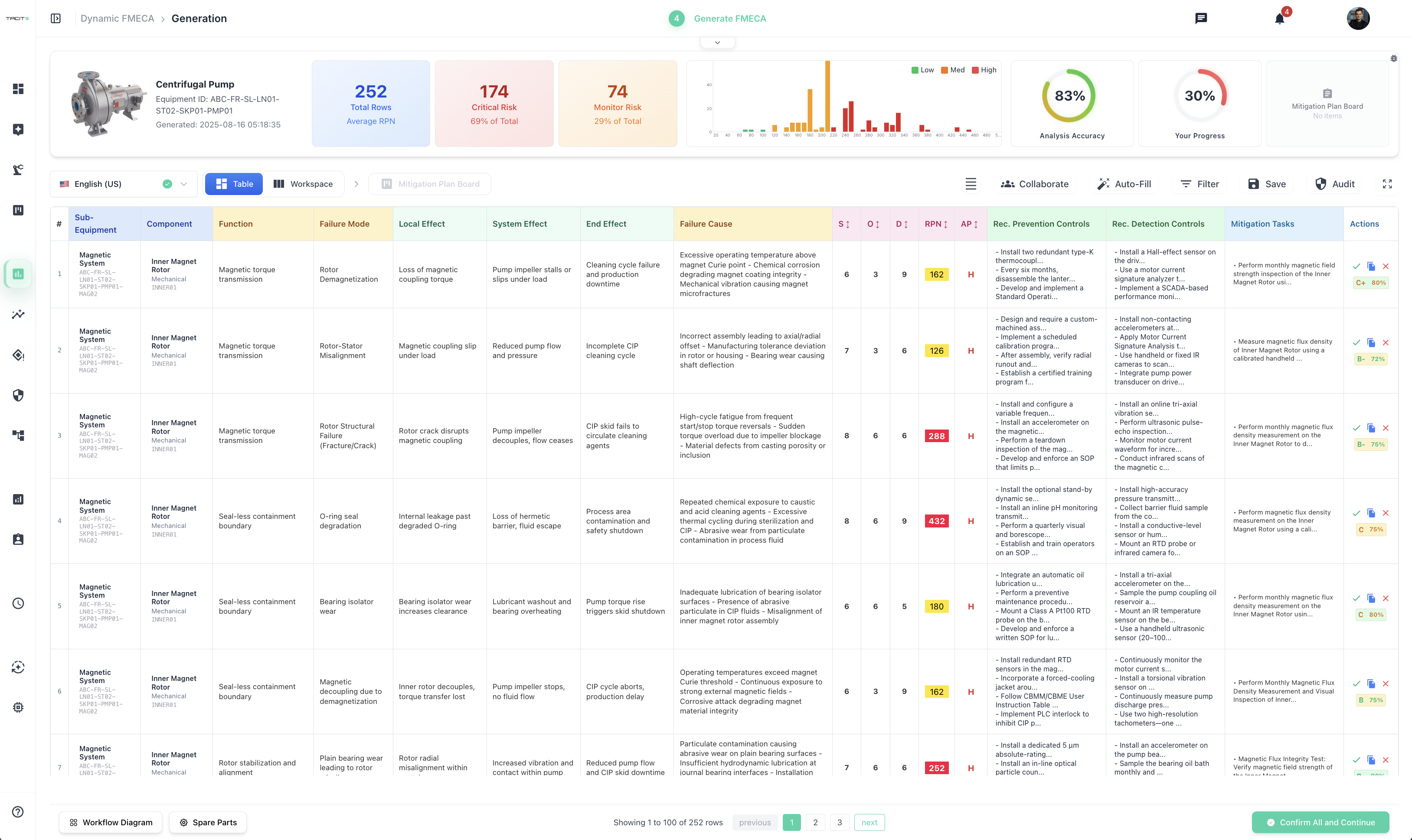This screenshot has height=840, width=1412.
Task: Open the row density lines icon
Action: [971, 184]
